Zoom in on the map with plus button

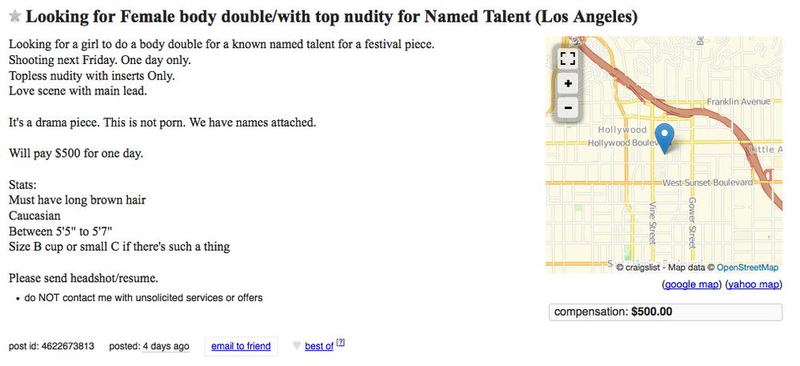(x=567, y=83)
